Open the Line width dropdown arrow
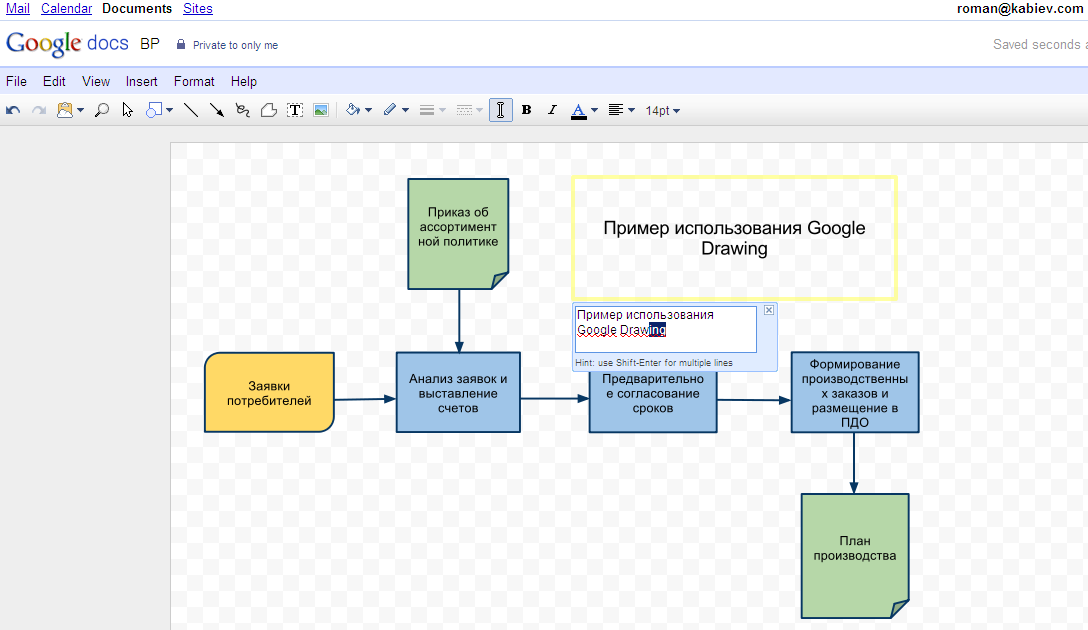1088x630 pixels. (443, 110)
